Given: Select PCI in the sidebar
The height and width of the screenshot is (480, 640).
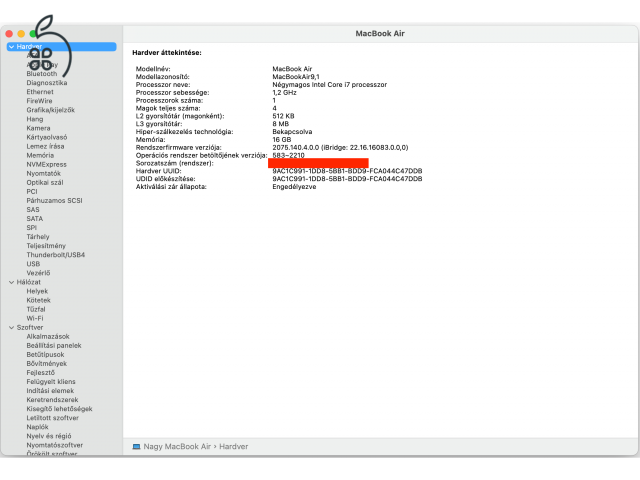Looking at the screenshot, I should click(32, 191).
